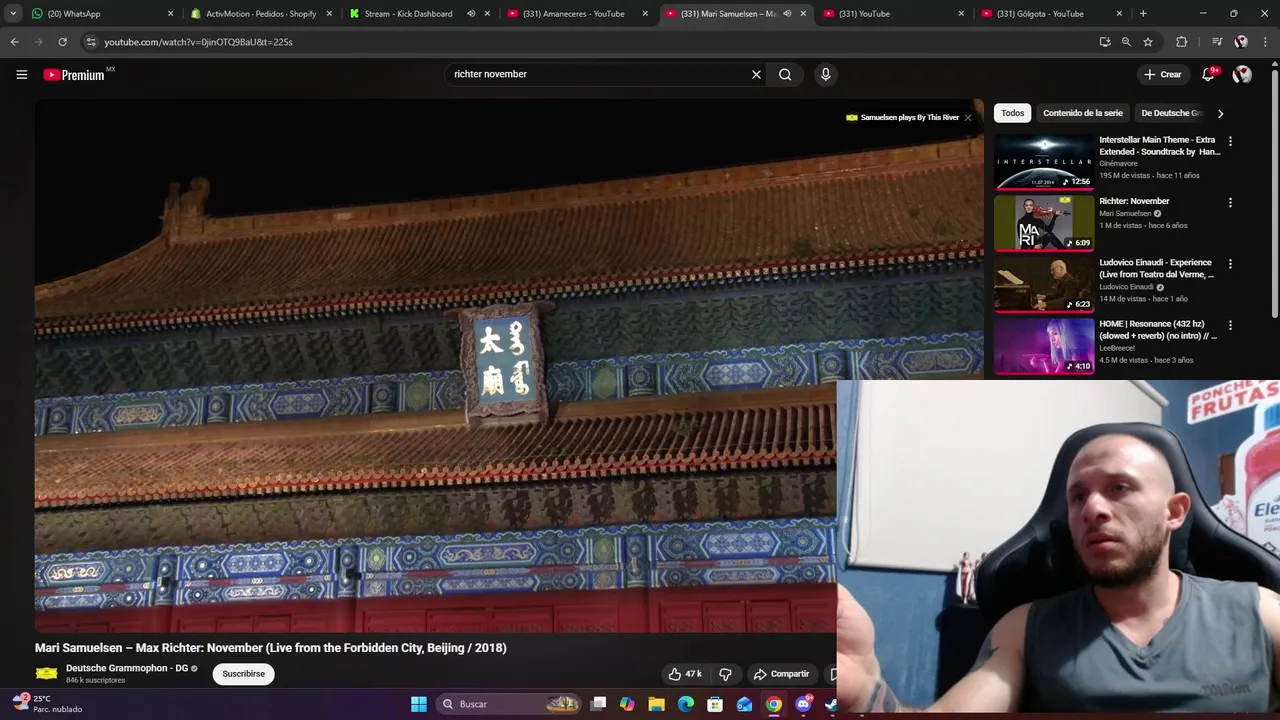The width and height of the screenshot is (1280, 720).
Task: Open Chrome extensions puzzle icon
Action: pyautogui.click(x=1182, y=42)
